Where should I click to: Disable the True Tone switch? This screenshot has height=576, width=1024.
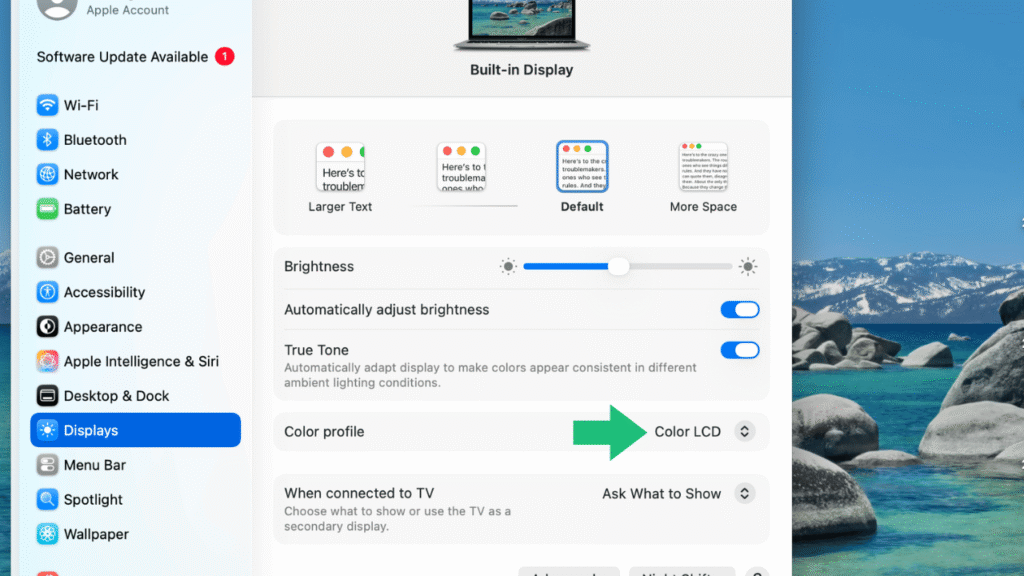click(x=740, y=350)
